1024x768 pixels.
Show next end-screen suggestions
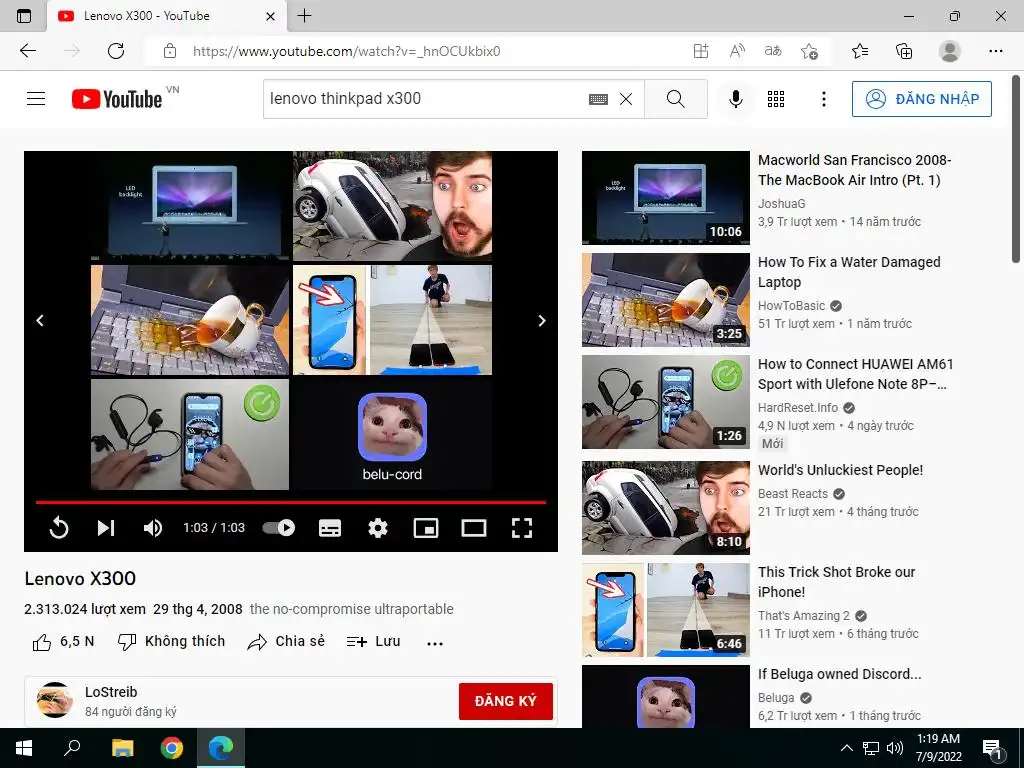point(541,321)
